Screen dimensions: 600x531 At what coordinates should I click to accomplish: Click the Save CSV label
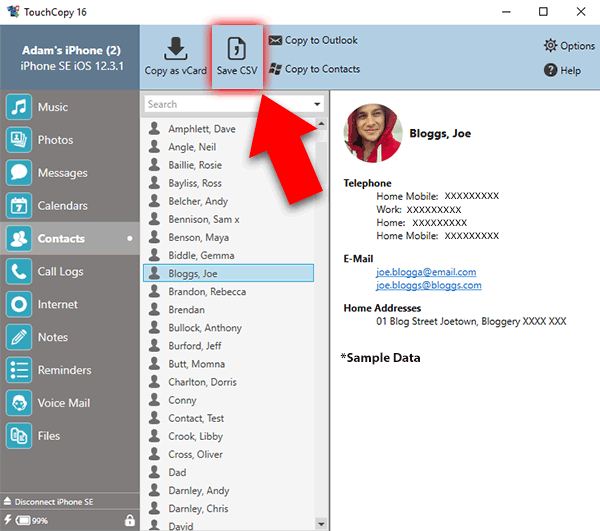click(x=237, y=71)
